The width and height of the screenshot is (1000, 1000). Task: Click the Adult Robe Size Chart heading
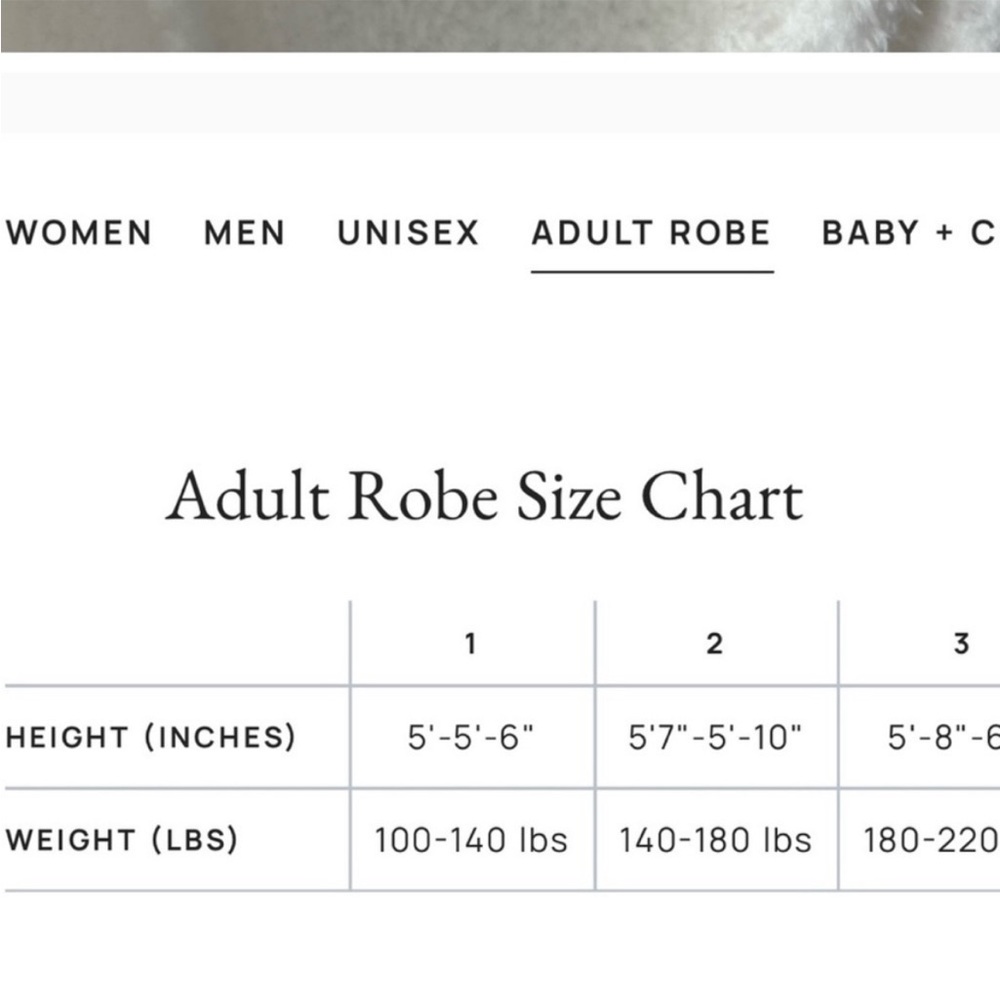coord(485,495)
